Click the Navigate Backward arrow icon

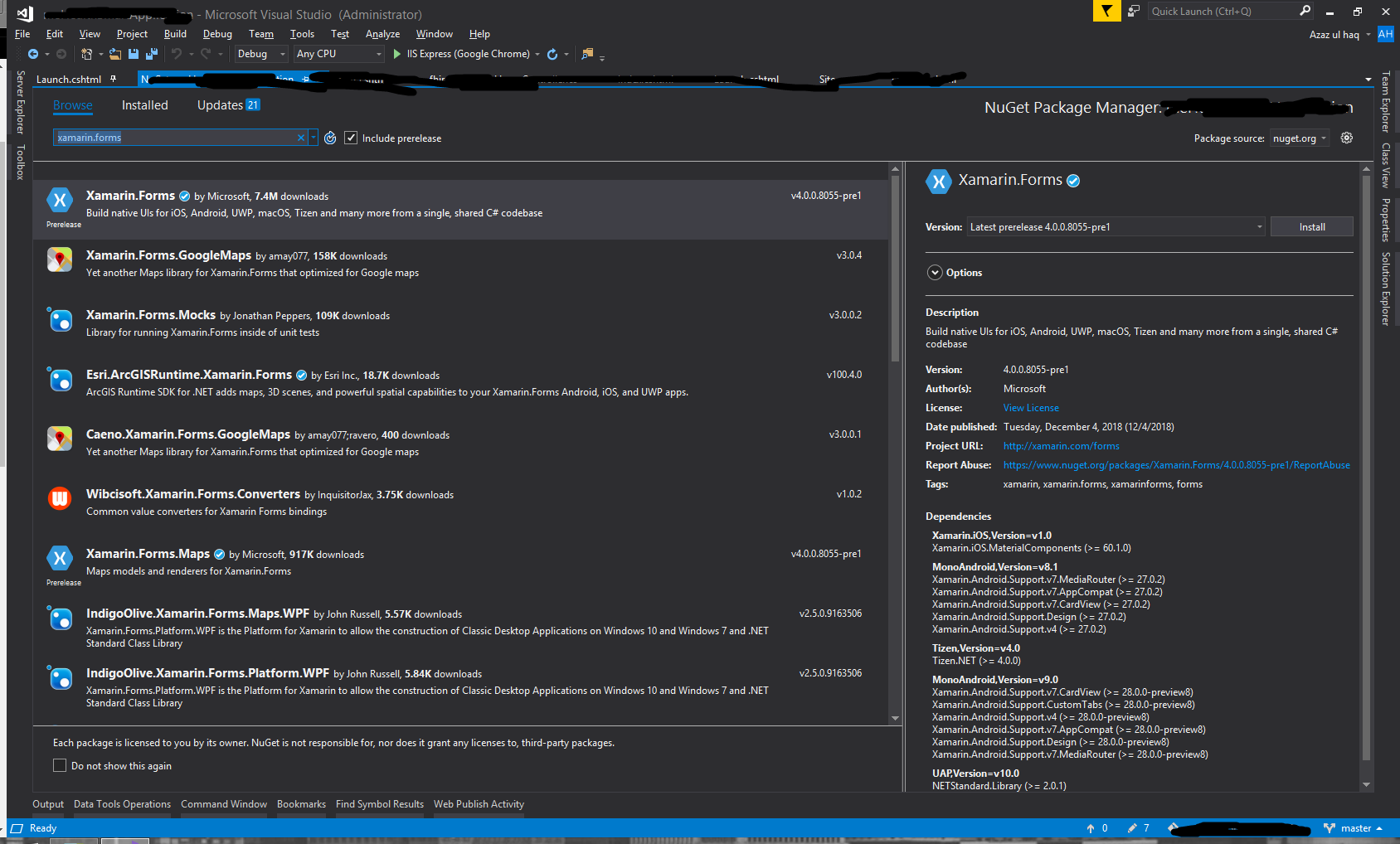point(32,54)
